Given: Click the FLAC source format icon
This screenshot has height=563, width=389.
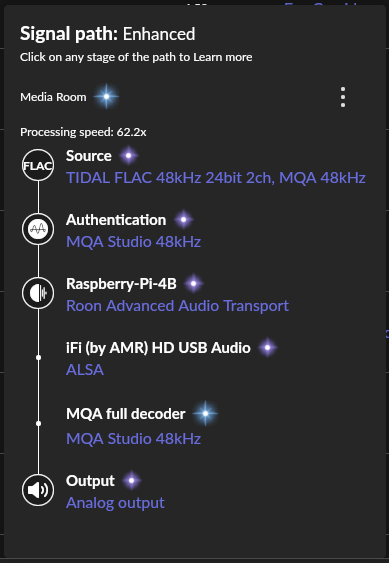Looking at the screenshot, I should [x=38, y=165].
